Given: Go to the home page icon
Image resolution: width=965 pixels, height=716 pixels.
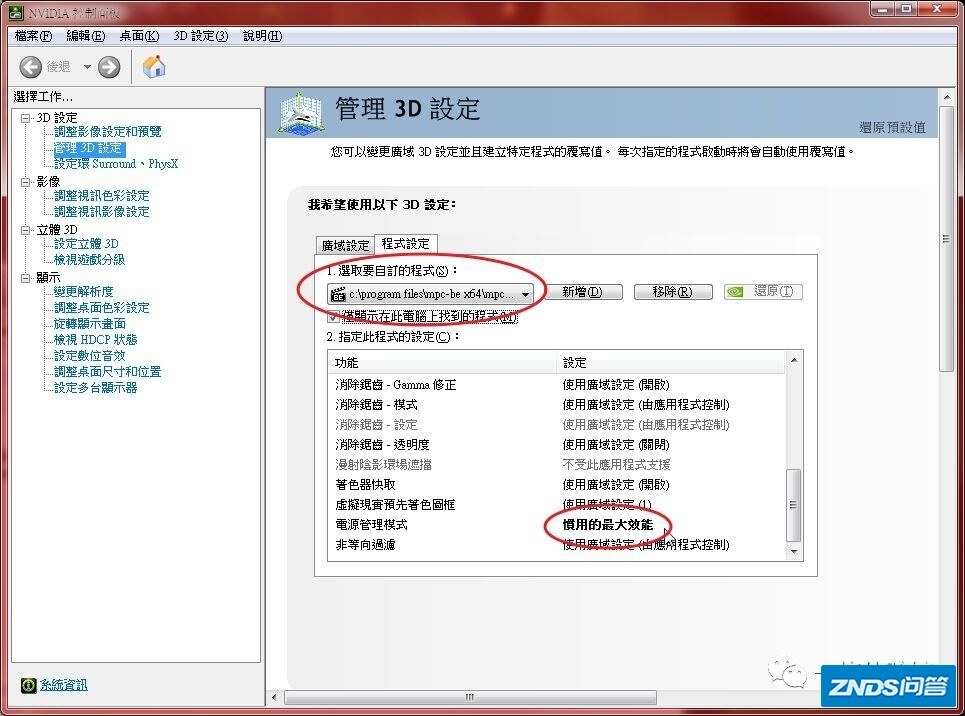Looking at the screenshot, I should click(x=154, y=66).
